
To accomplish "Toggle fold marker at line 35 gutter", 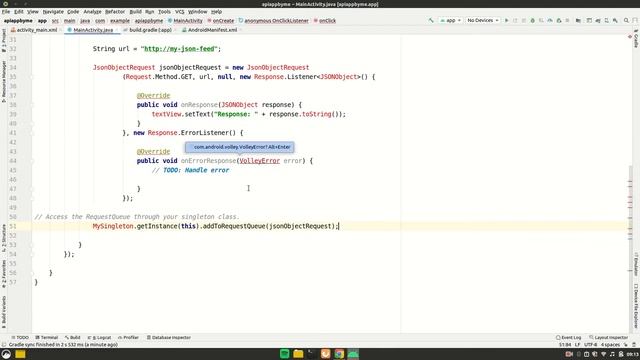I will (31, 77).
